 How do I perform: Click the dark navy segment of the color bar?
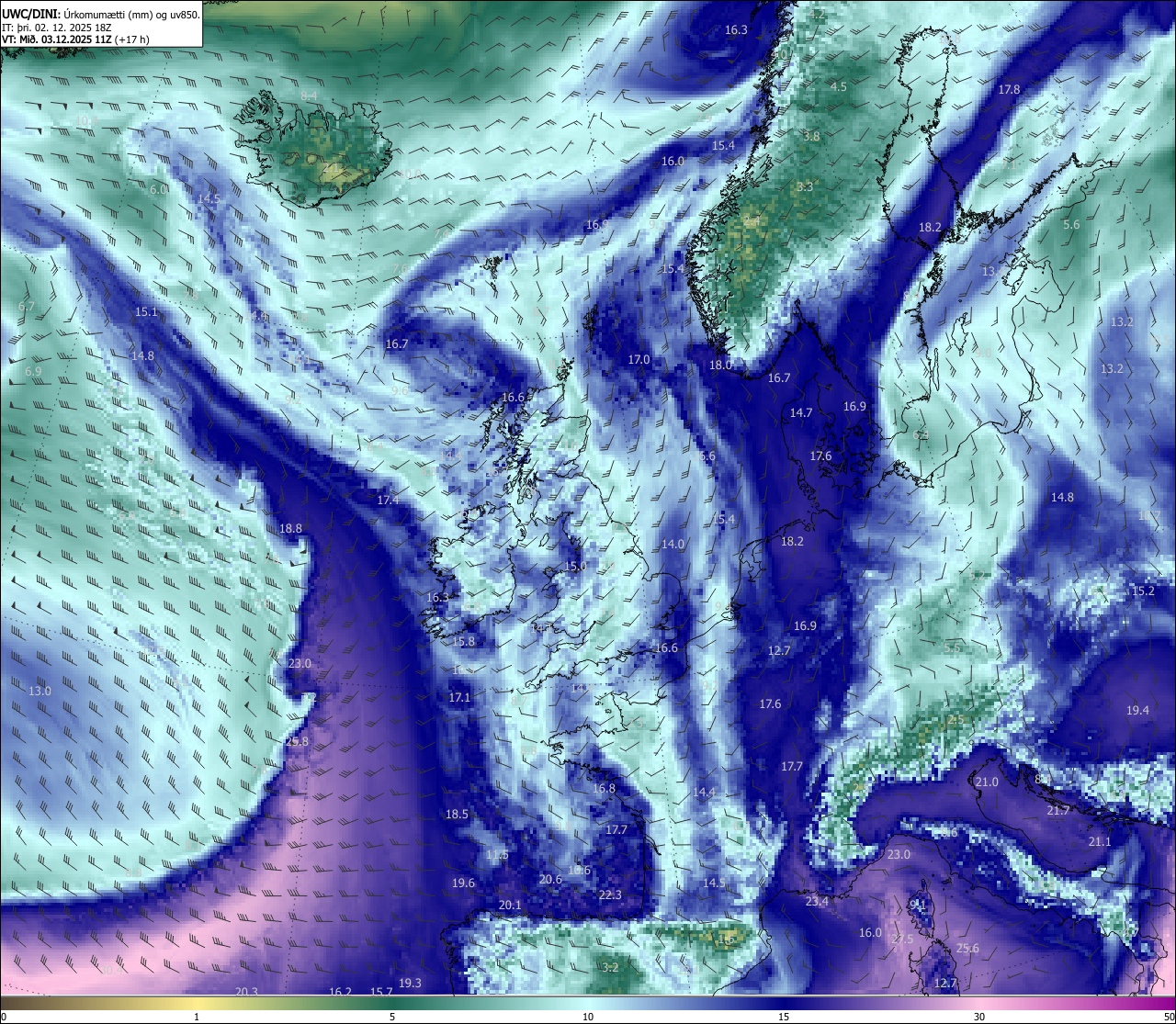pyautogui.click(x=784, y=1003)
